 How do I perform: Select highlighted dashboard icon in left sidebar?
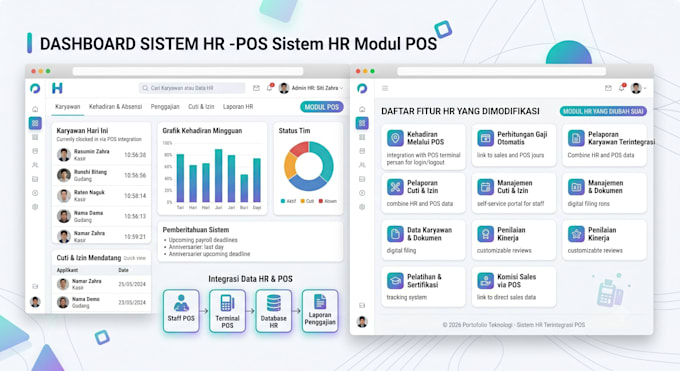coord(35,123)
